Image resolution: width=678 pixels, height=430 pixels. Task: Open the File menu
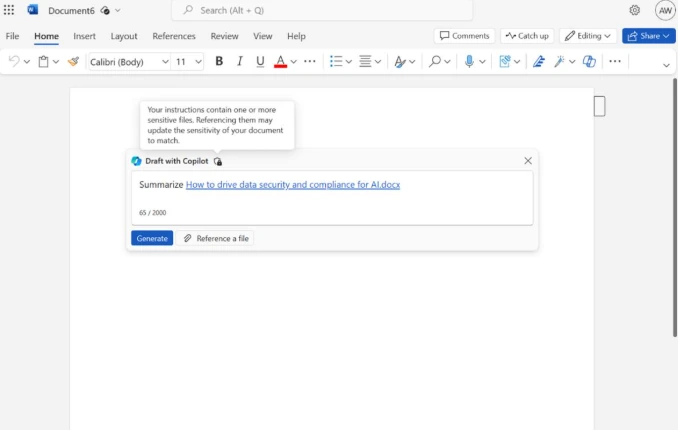pyautogui.click(x=12, y=36)
